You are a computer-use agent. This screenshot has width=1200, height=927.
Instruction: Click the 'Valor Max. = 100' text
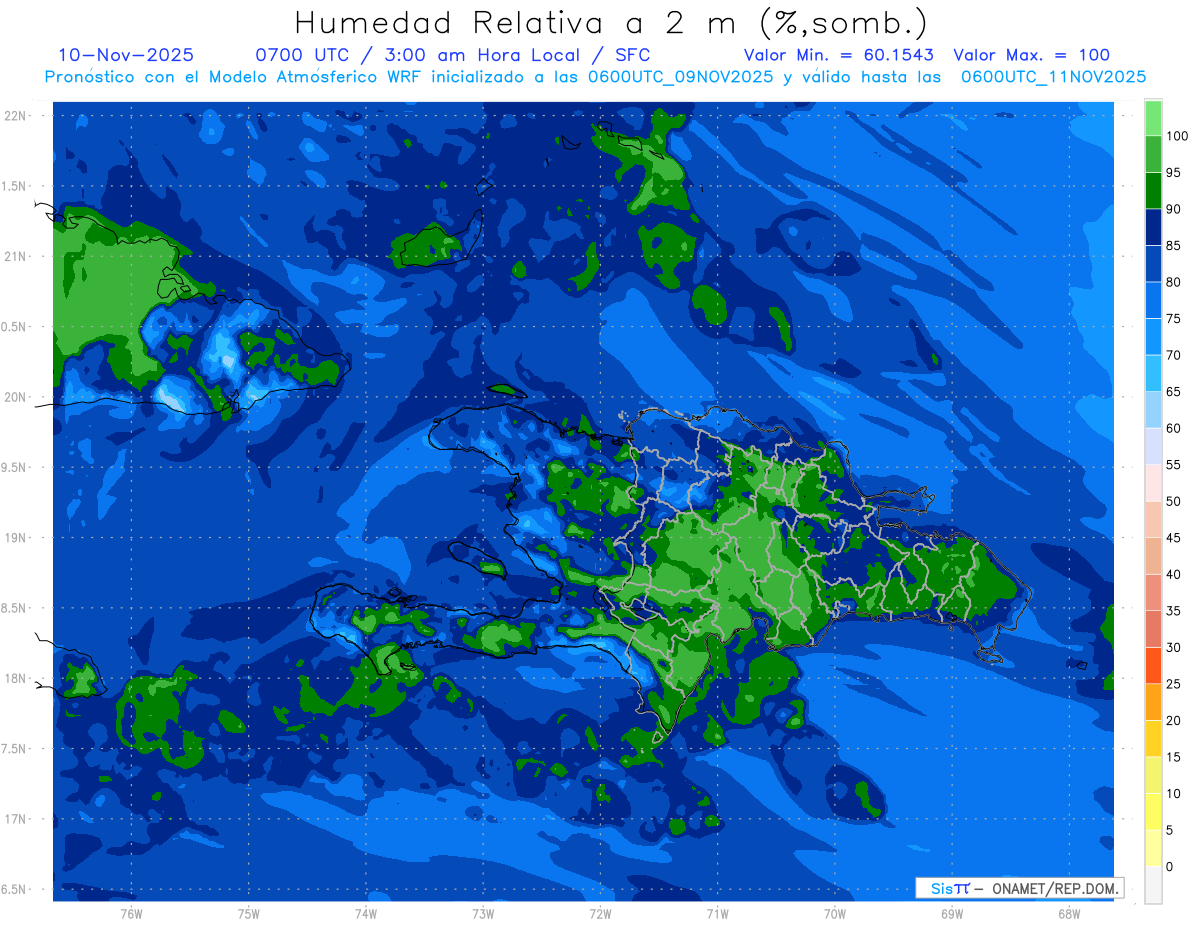tap(1031, 55)
